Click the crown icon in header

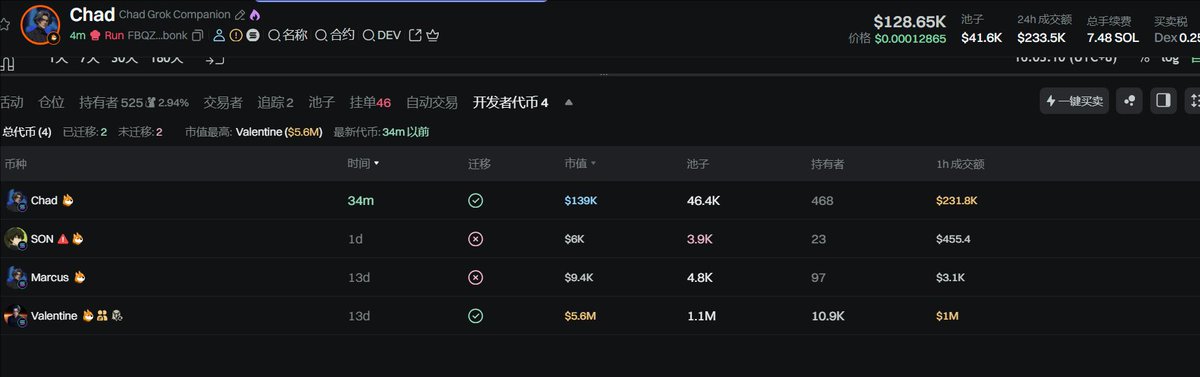tap(433, 35)
